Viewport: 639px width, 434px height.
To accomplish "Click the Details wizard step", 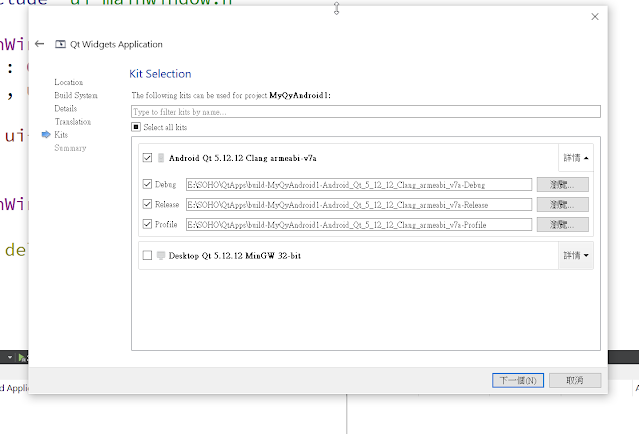I will coord(66,108).
